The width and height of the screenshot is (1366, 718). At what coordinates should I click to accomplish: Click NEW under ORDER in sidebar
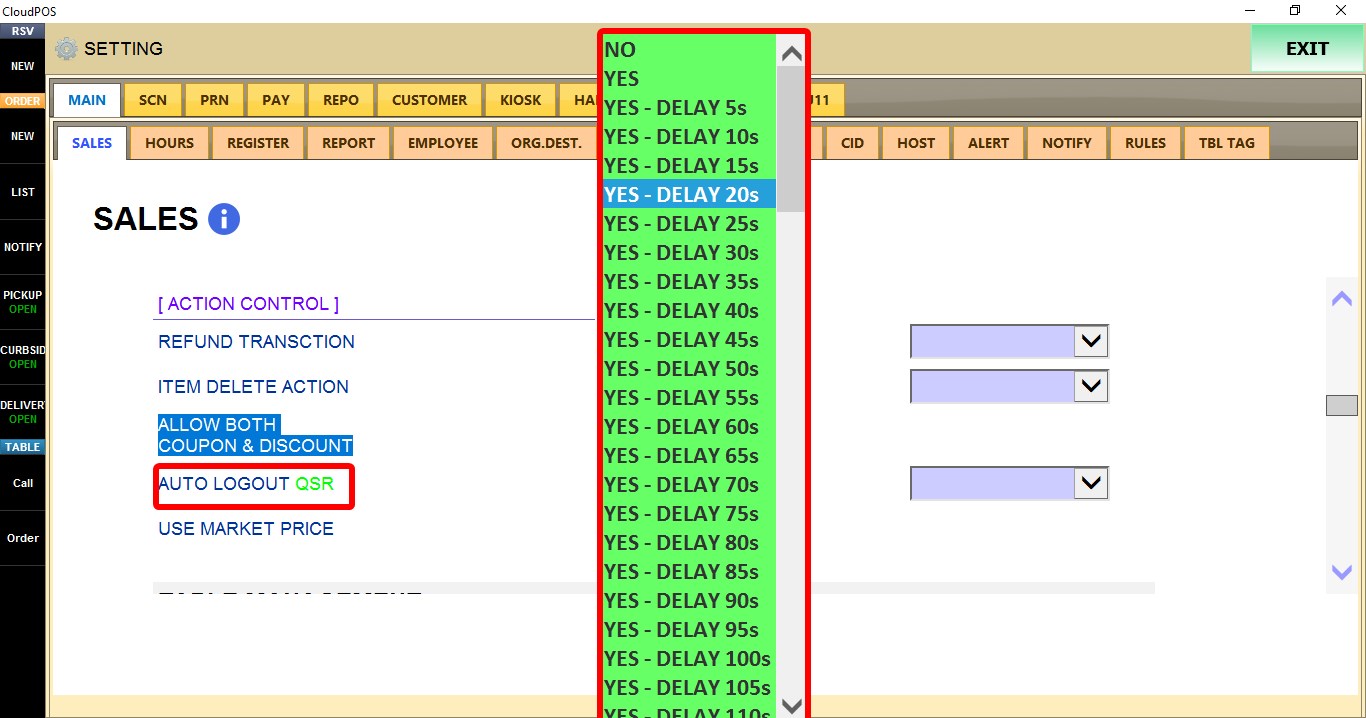22,136
